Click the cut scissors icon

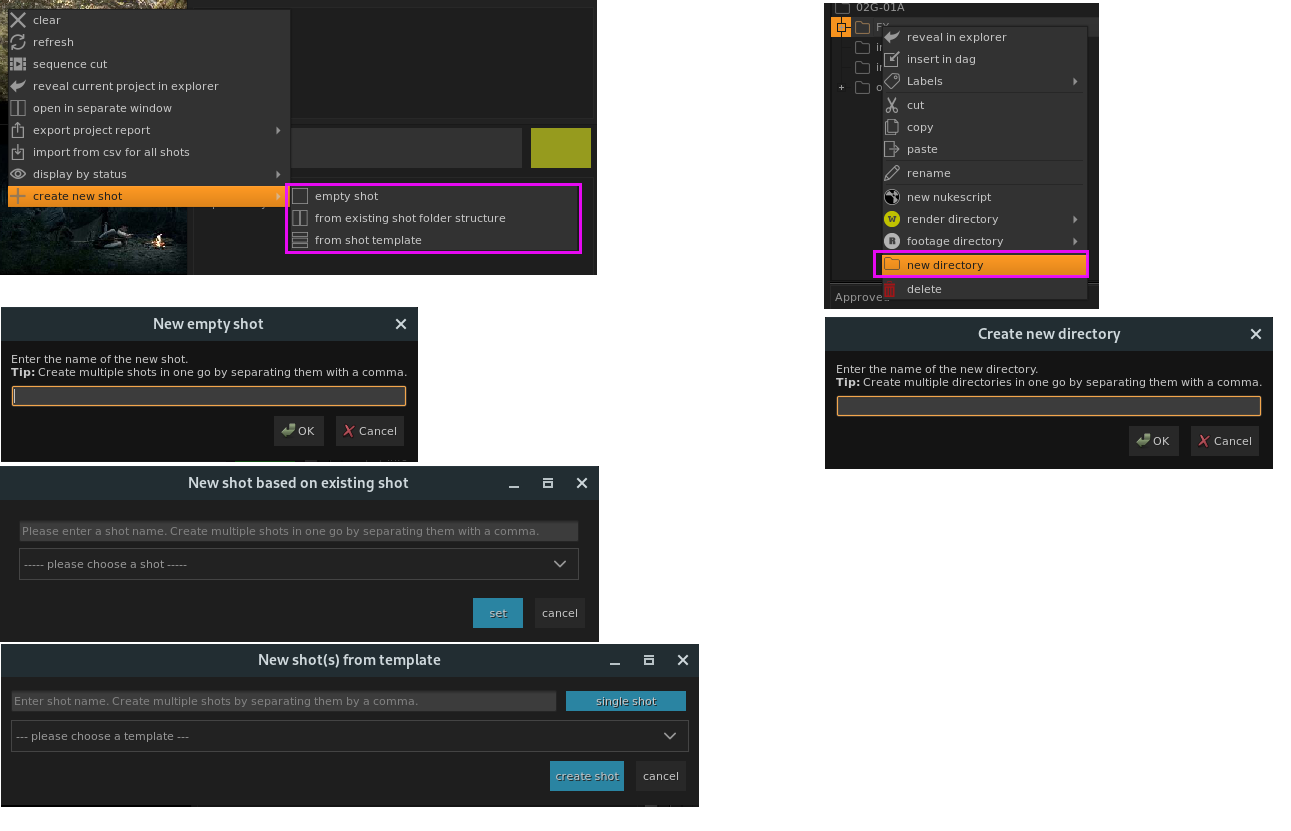(891, 105)
